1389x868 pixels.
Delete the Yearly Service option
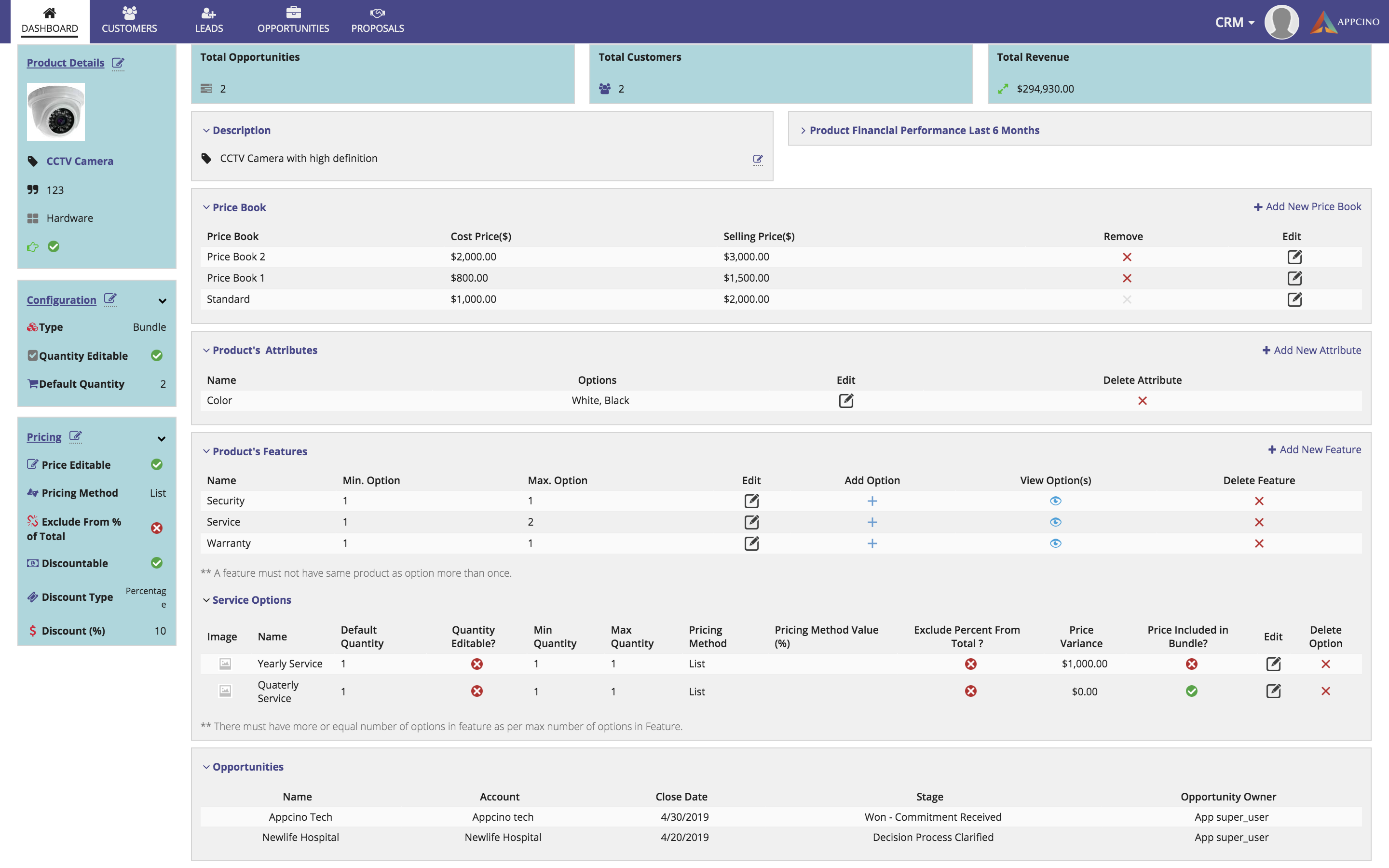tap(1325, 664)
